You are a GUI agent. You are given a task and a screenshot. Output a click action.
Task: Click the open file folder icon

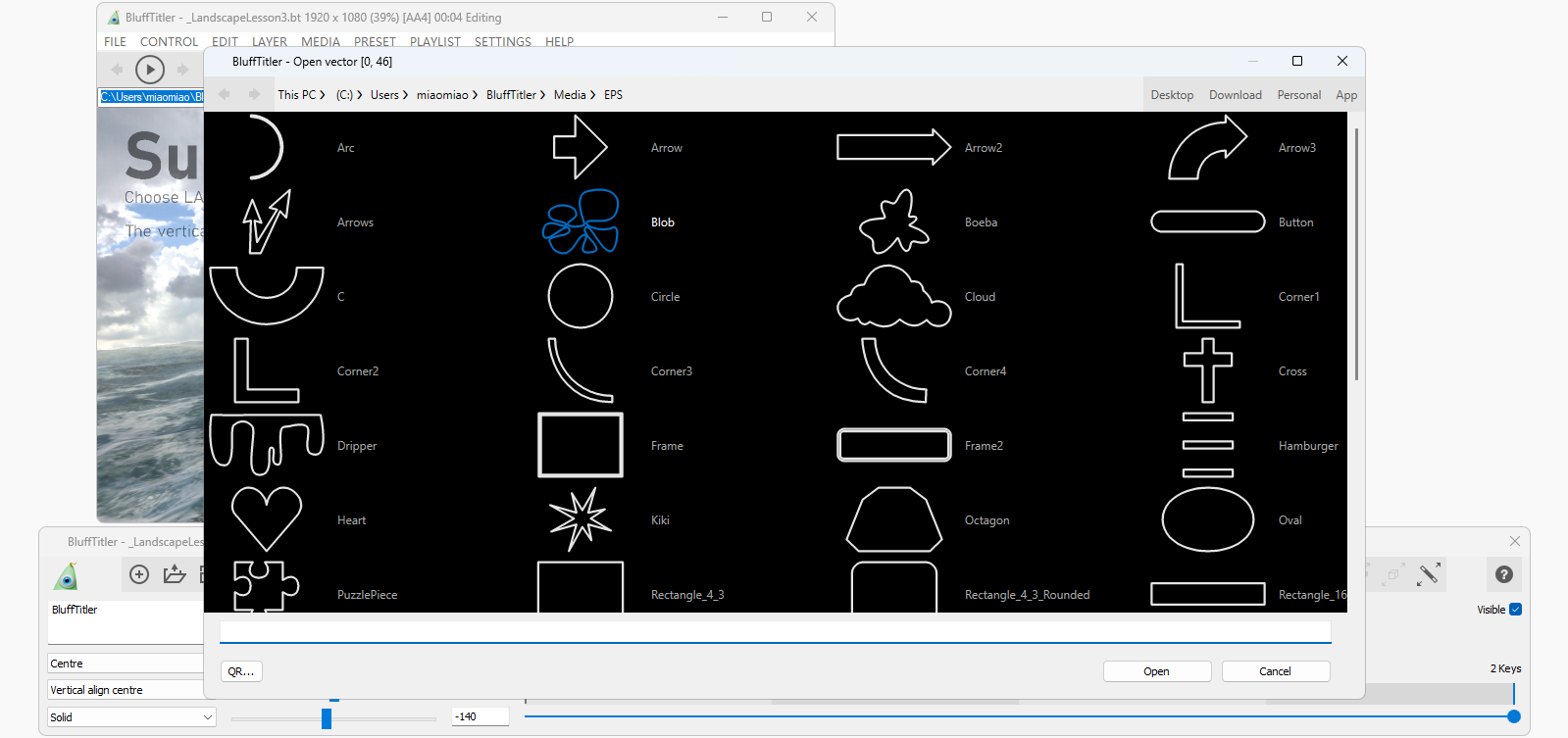[x=175, y=574]
